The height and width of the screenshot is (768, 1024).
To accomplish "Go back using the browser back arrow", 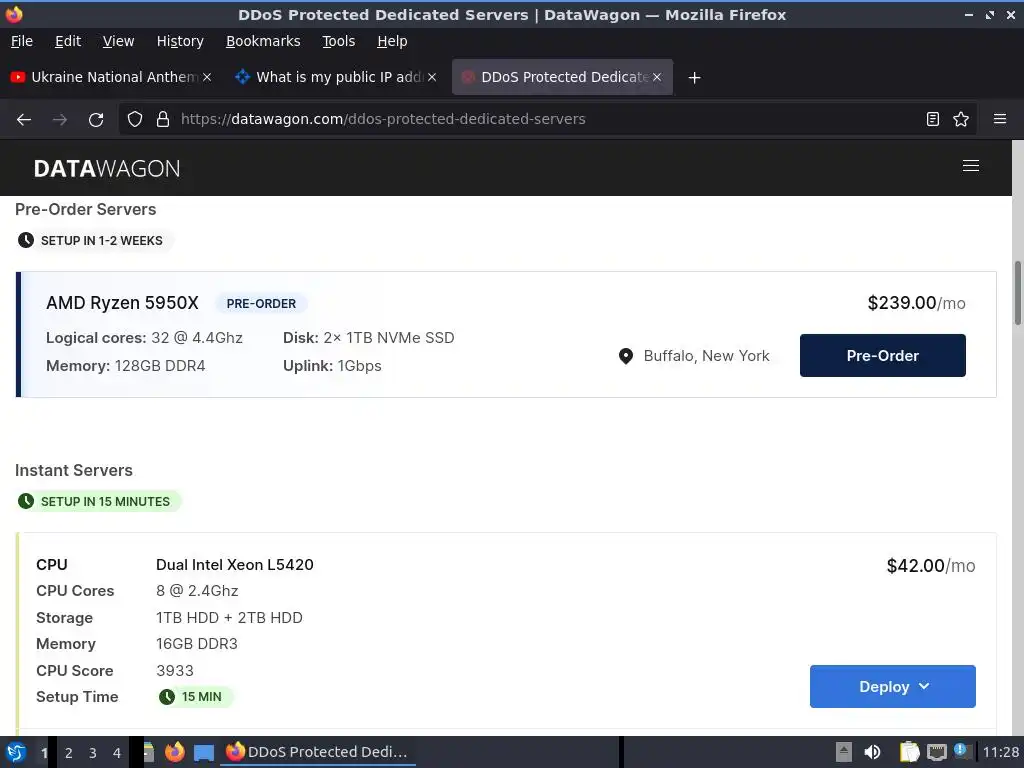I will [24, 120].
